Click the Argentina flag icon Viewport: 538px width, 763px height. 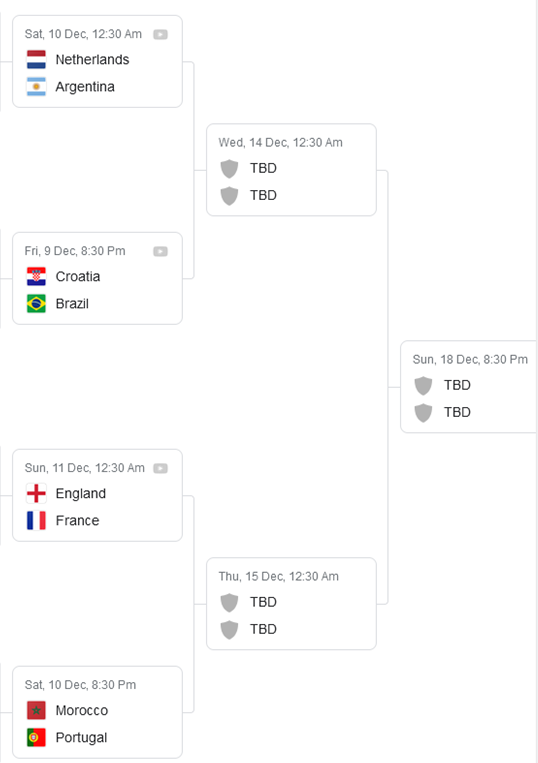click(36, 87)
